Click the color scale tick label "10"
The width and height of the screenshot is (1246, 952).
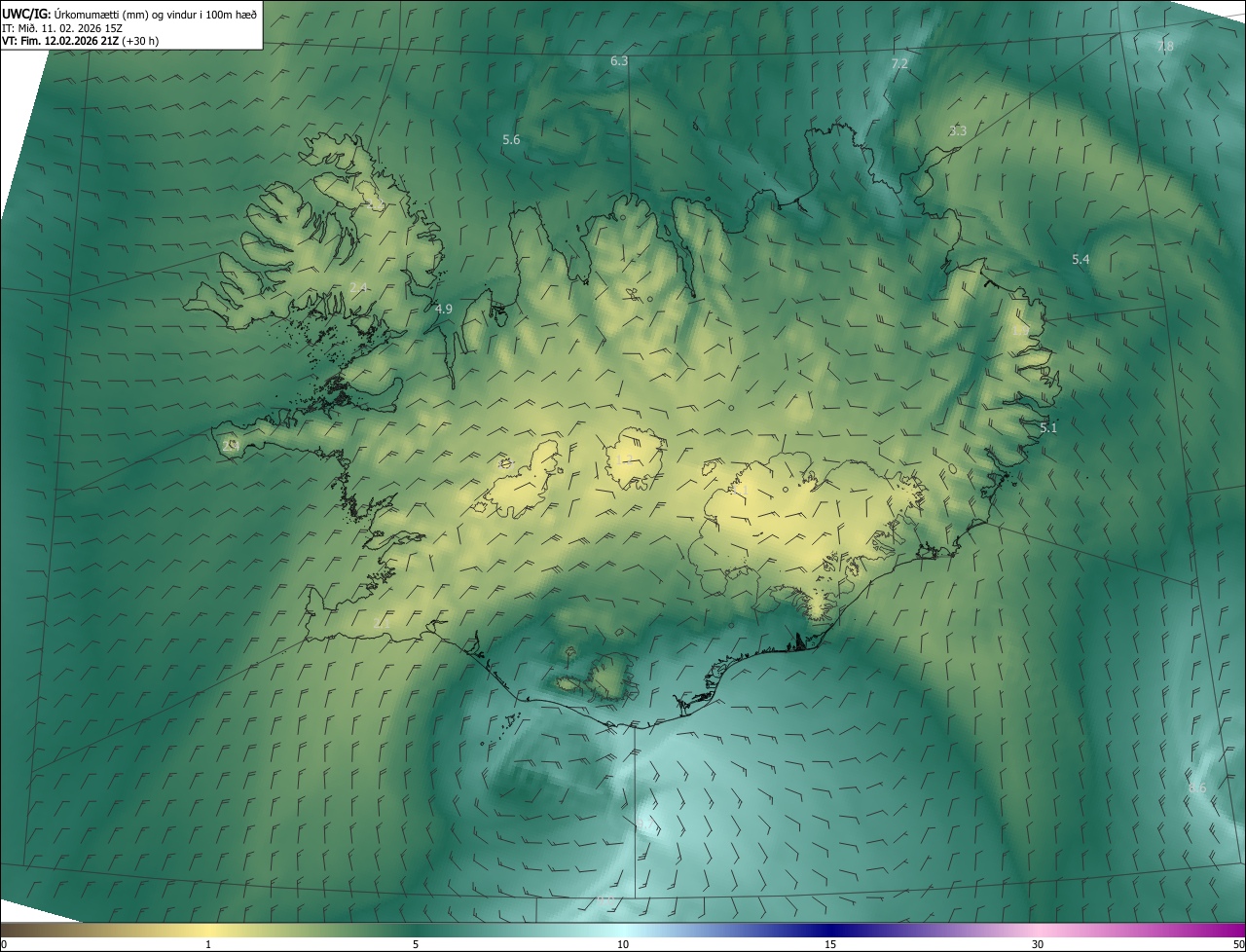pos(623,944)
